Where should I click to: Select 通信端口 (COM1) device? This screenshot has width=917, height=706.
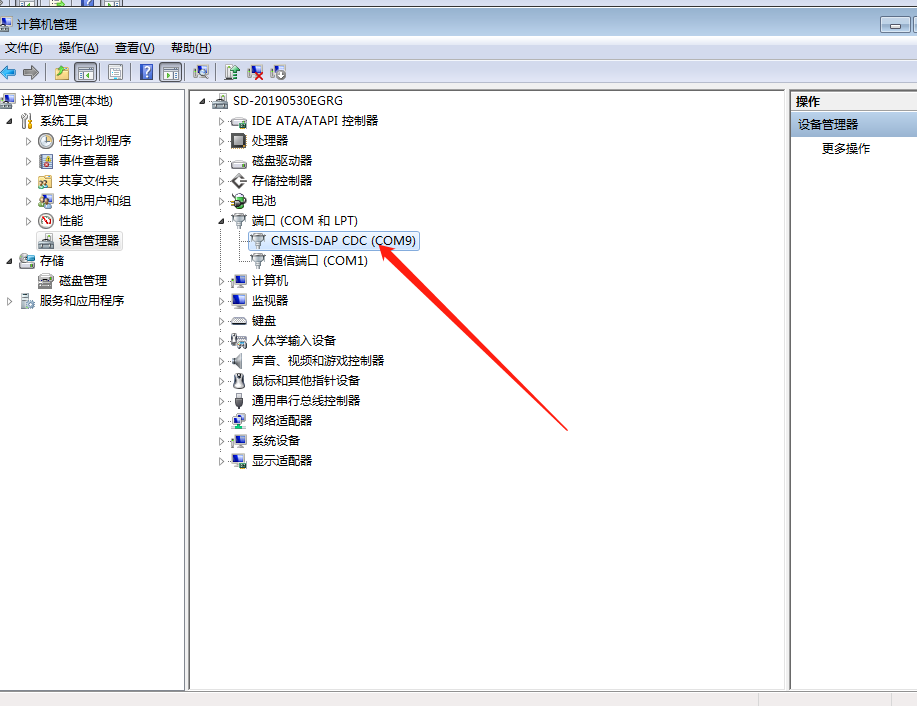click(318, 261)
